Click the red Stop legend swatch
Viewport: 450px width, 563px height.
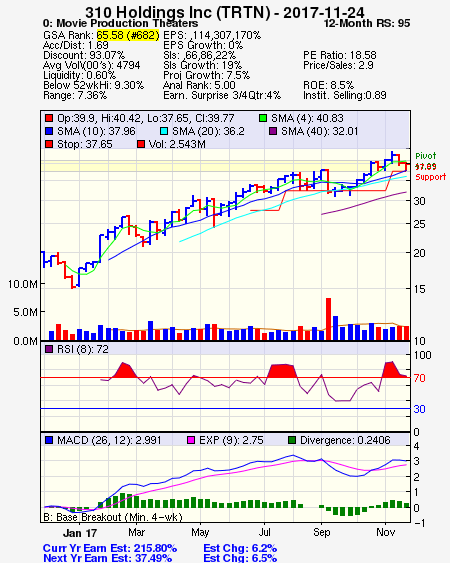(49, 144)
